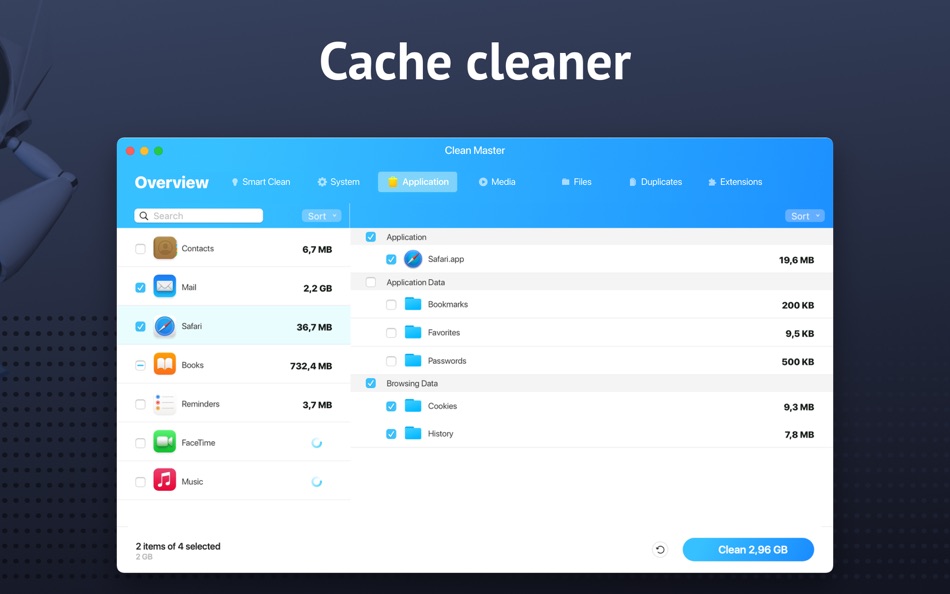
Task: Select the Application tab
Action: (x=417, y=182)
